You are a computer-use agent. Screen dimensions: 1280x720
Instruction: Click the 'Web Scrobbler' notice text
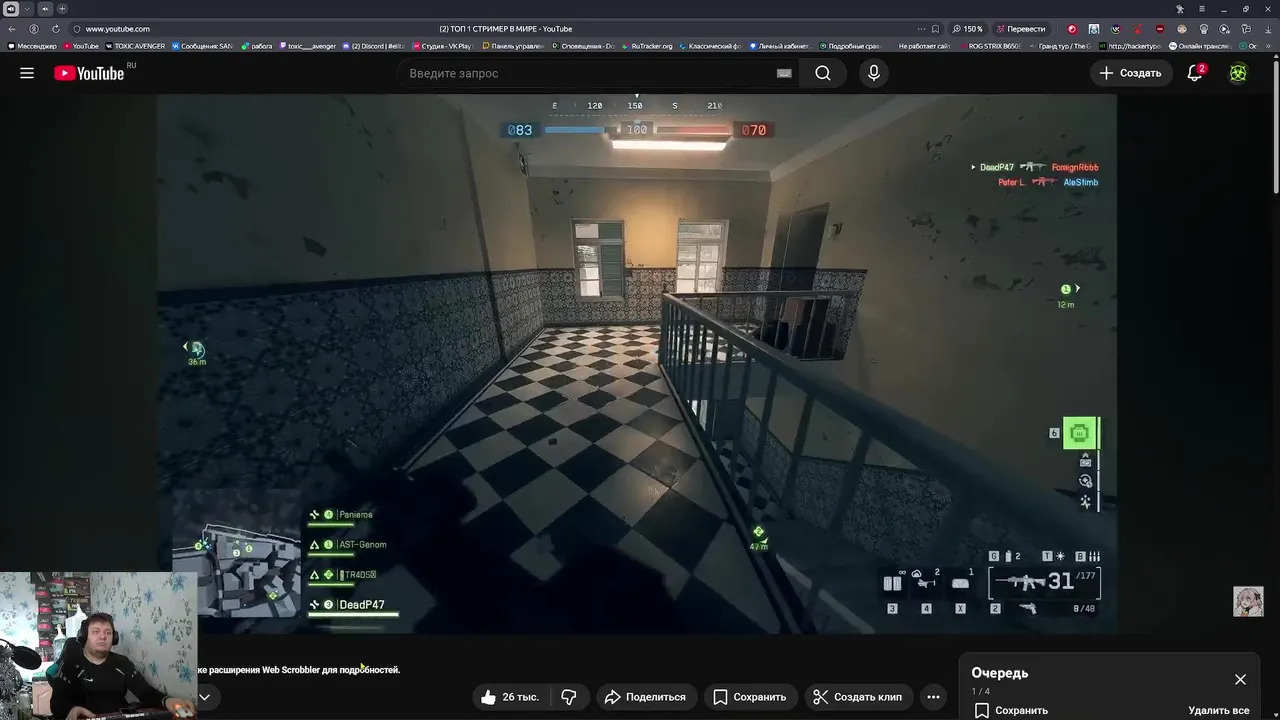299,670
